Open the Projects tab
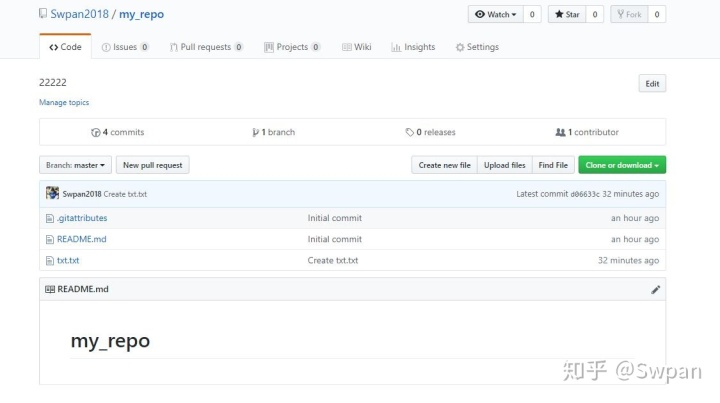This screenshot has height=403, width=720. pyautogui.click(x=292, y=47)
